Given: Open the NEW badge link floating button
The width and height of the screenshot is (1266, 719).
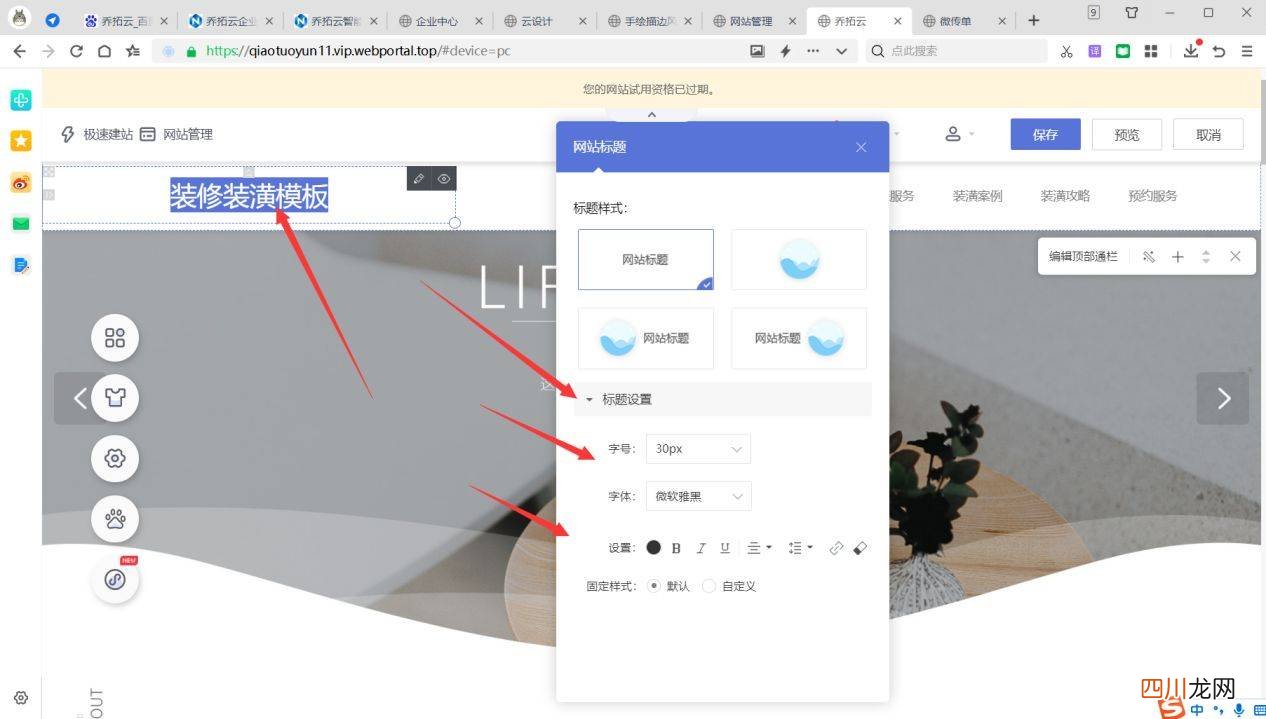Looking at the screenshot, I should pyautogui.click(x=115, y=580).
